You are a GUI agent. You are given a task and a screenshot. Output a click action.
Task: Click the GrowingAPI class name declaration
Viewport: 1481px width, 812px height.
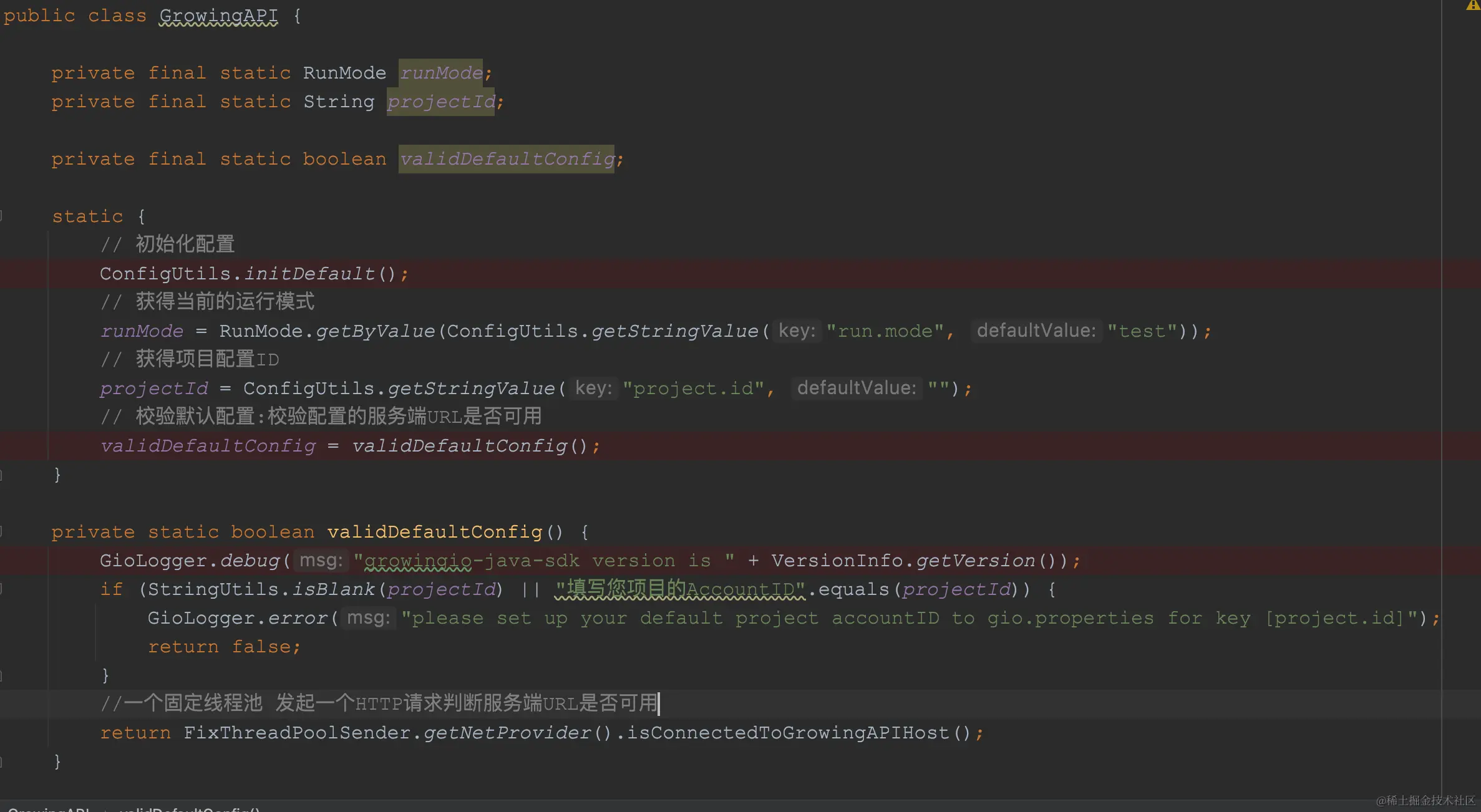(x=218, y=16)
